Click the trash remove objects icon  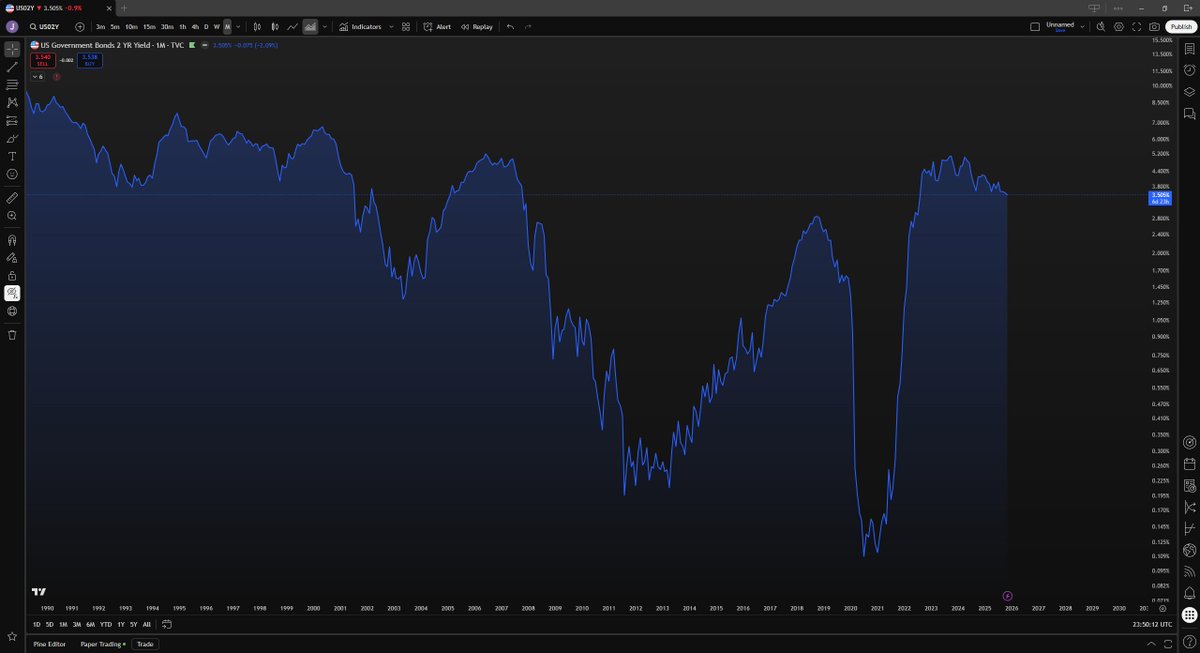pyautogui.click(x=12, y=335)
